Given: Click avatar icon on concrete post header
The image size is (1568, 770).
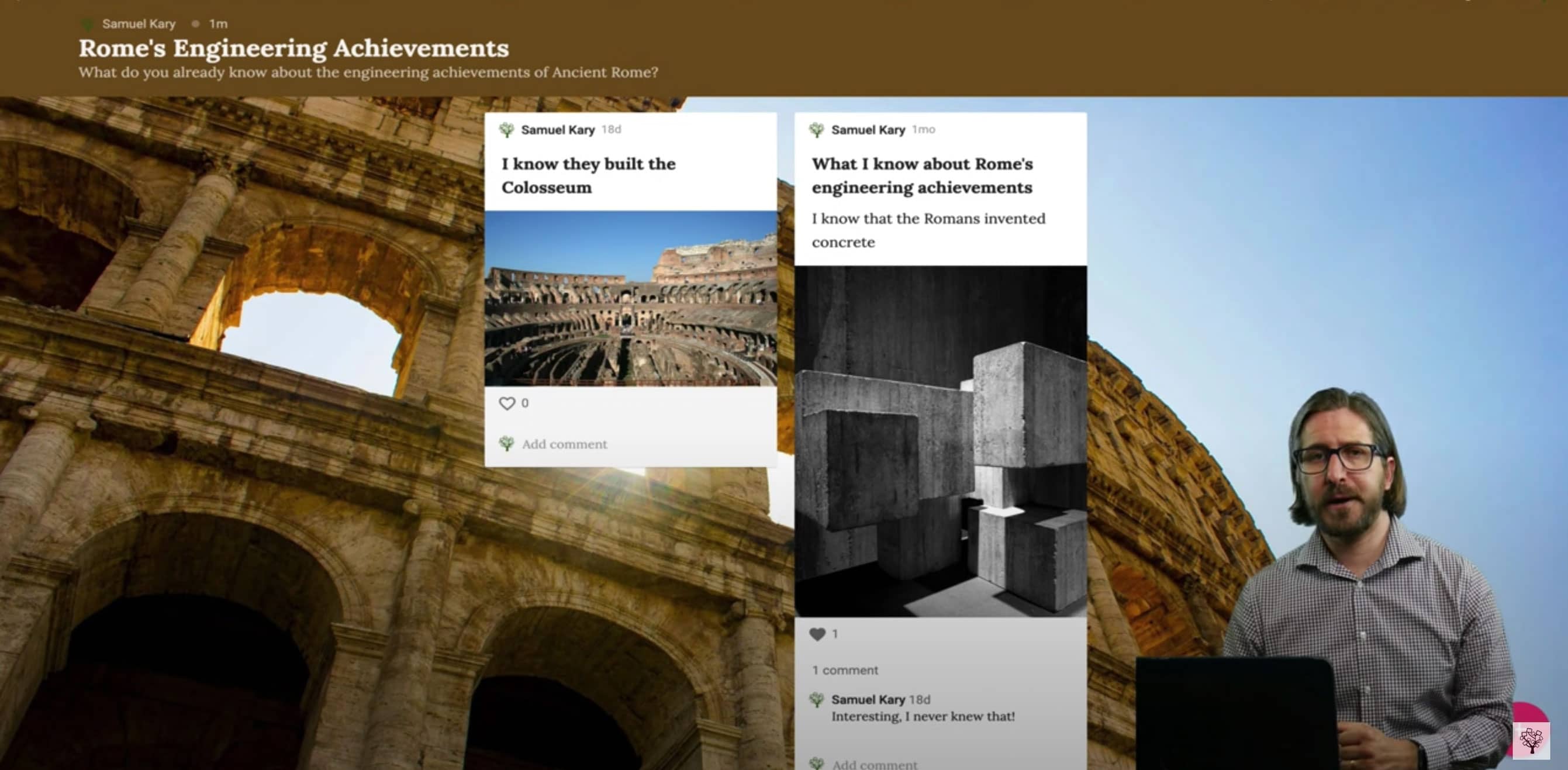Looking at the screenshot, I should 816,130.
